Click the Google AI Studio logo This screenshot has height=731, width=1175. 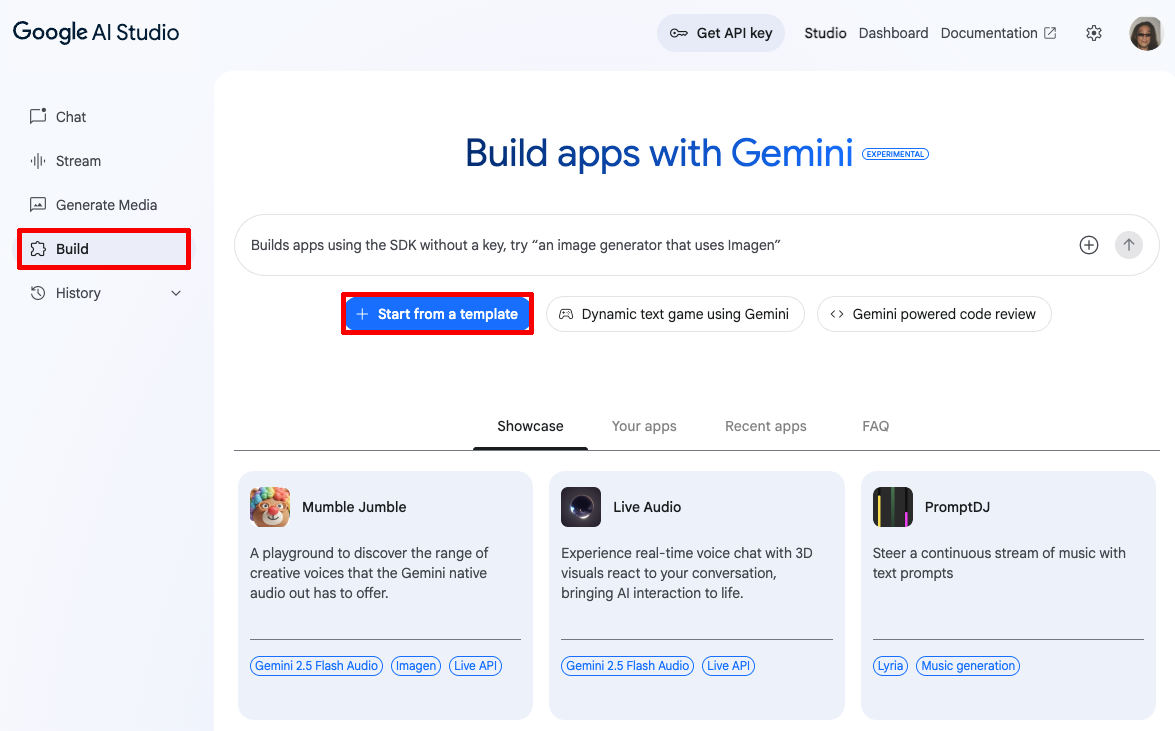coord(96,32)
